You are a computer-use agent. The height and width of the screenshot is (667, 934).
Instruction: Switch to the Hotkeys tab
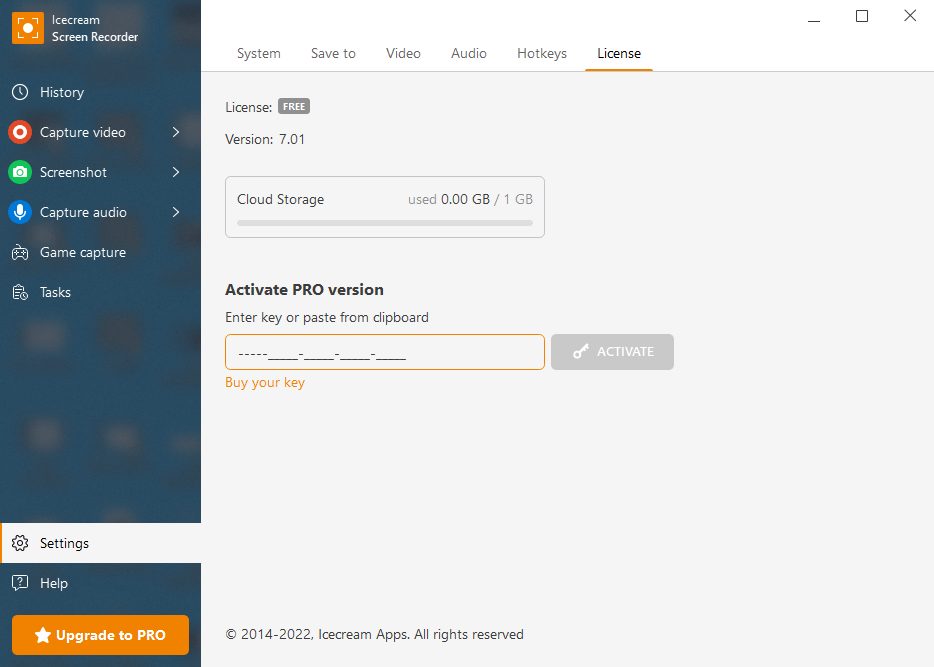(541, 53)
